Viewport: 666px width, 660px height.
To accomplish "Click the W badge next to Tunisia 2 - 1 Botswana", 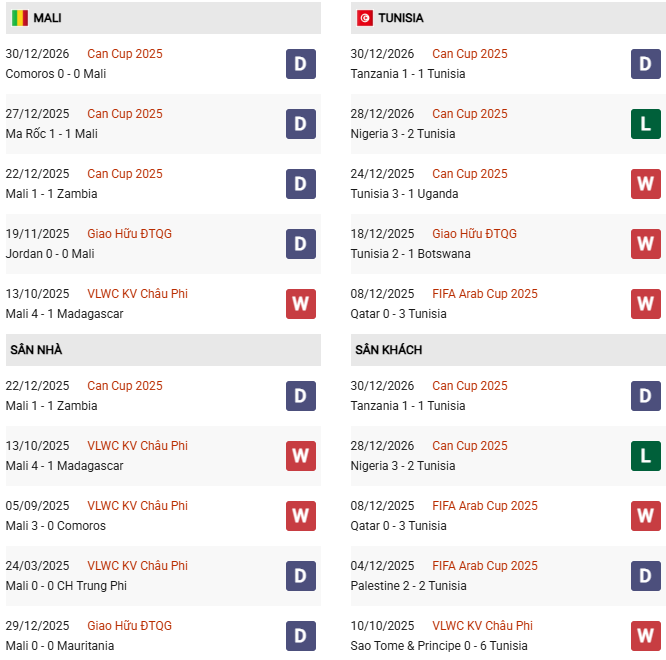I will [646, 244].
